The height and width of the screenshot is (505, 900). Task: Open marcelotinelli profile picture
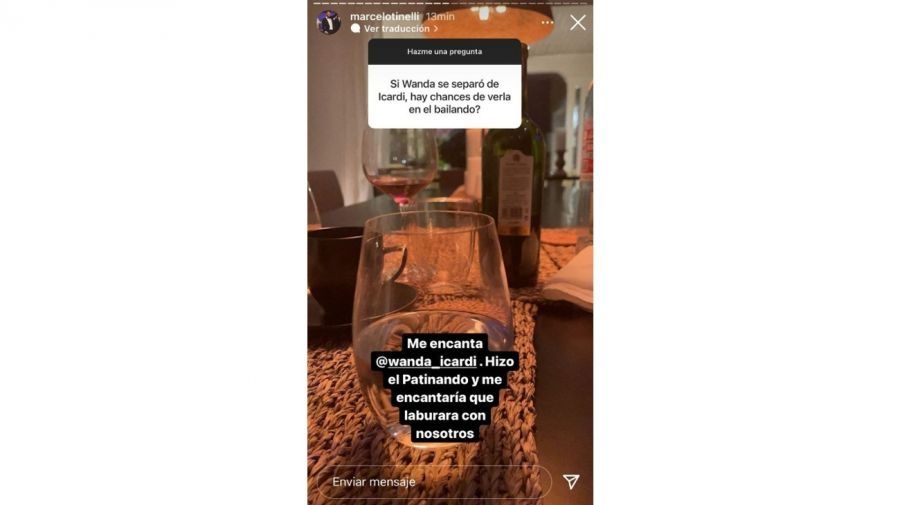pos(328,22)
